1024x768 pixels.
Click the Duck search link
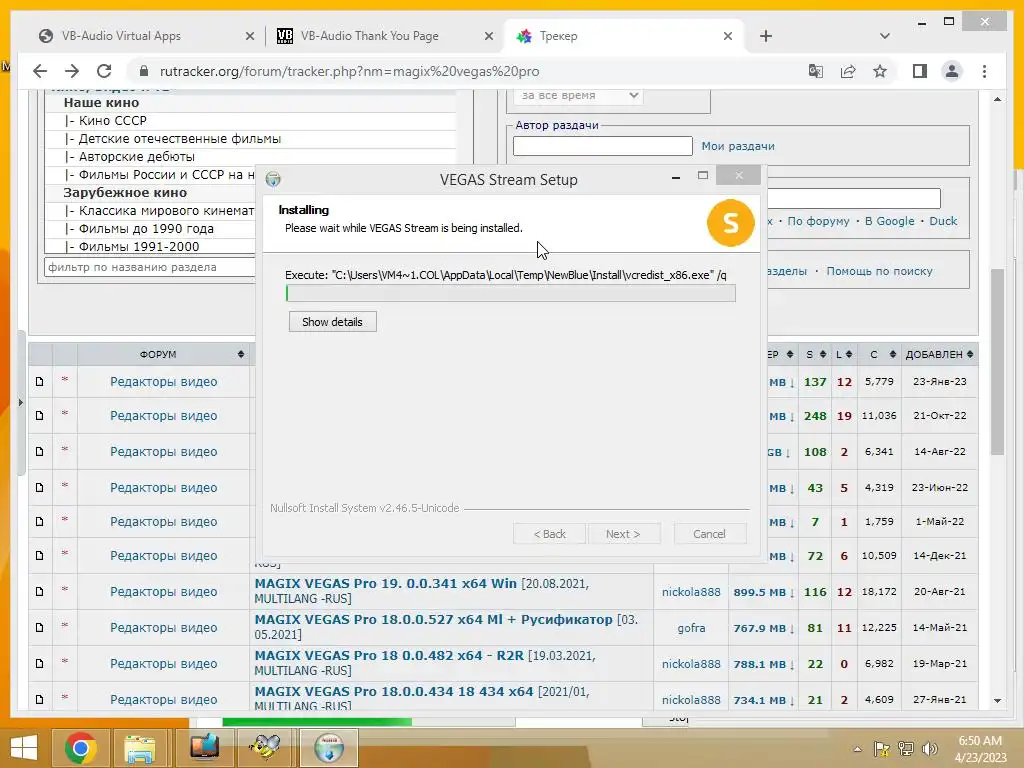943,221
